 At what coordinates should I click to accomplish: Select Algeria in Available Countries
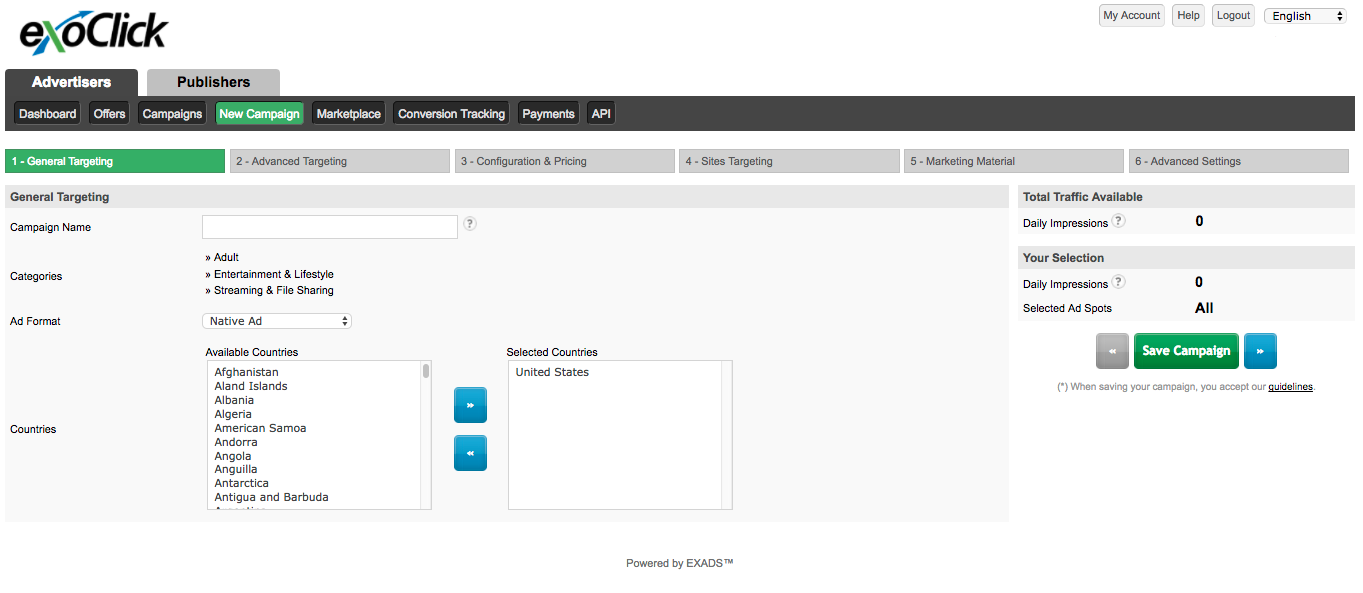(x=233, y=414)
